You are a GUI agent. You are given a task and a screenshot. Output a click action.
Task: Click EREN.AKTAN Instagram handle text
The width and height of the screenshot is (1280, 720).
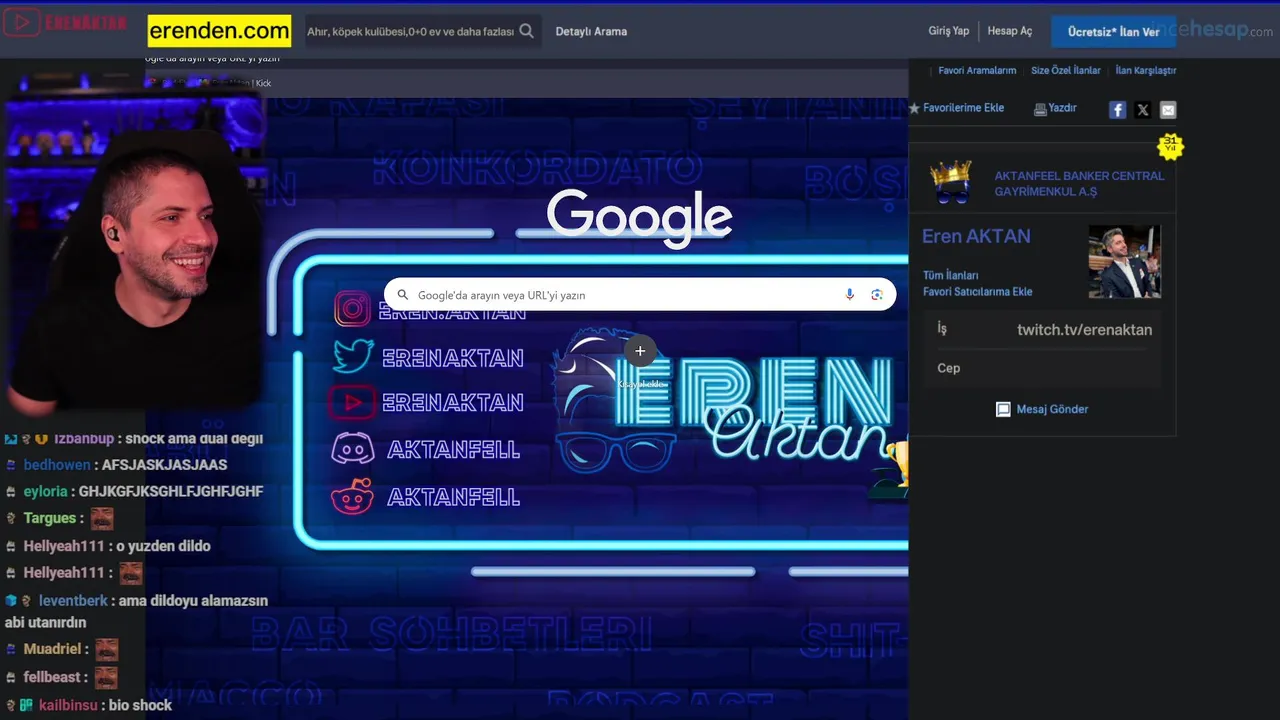452,313
